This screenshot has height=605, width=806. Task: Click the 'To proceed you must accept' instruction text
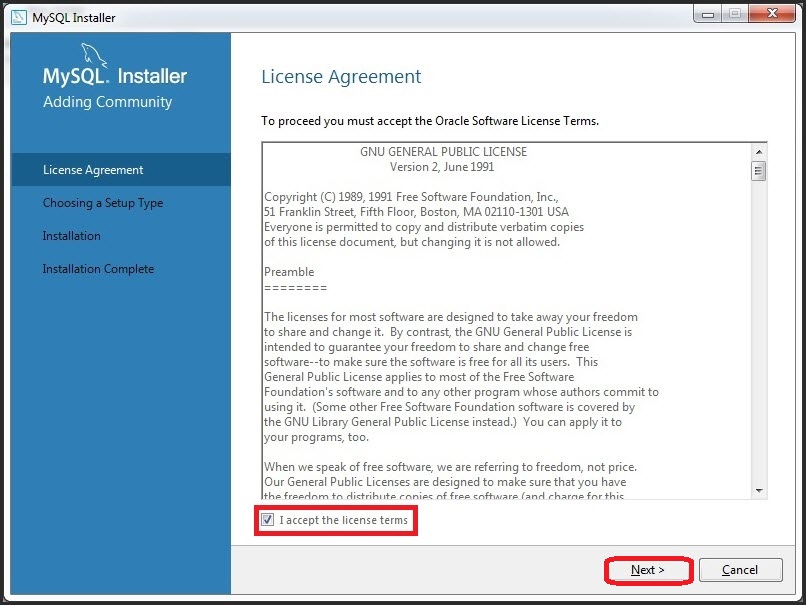[x=430, y=121]
